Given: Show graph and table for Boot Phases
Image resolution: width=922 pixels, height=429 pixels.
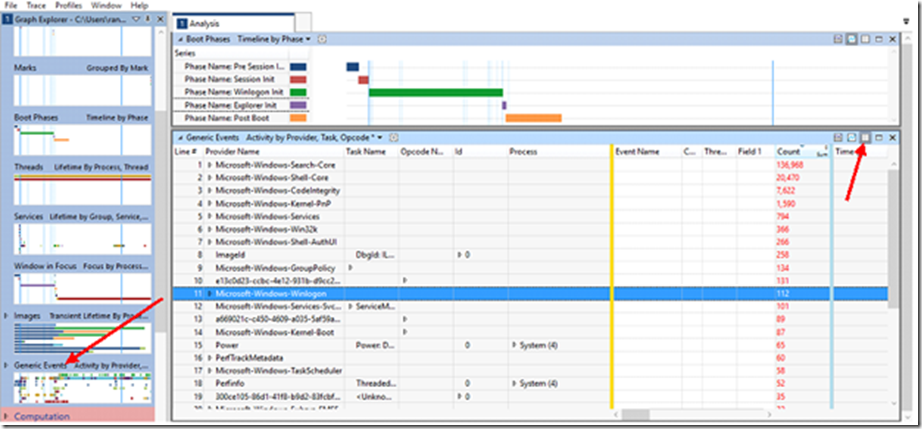Looking at the screenshot, I should 839,39.
